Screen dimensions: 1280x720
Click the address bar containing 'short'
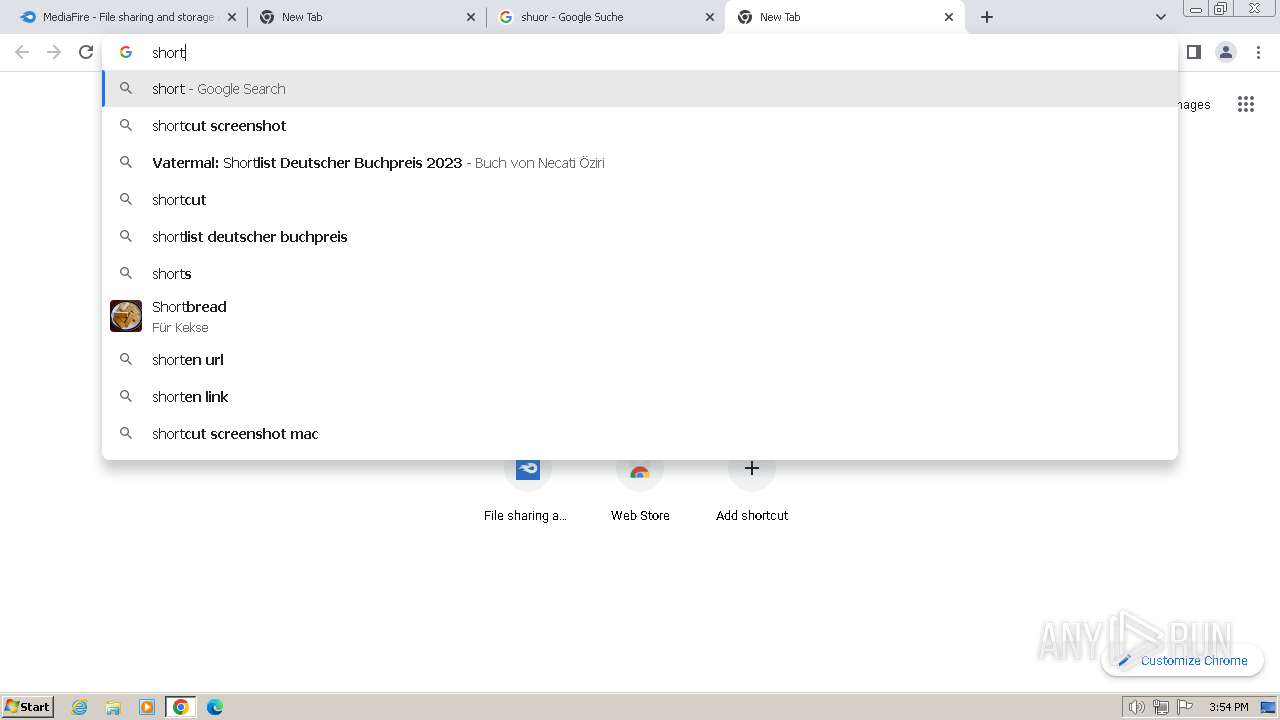point(640,52)
